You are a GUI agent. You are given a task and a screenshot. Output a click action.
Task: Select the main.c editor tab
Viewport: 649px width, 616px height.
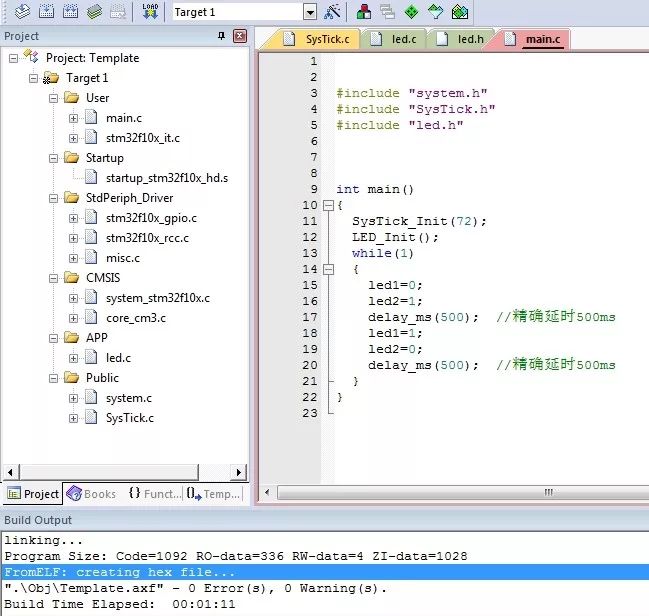(x=533, y=39)
